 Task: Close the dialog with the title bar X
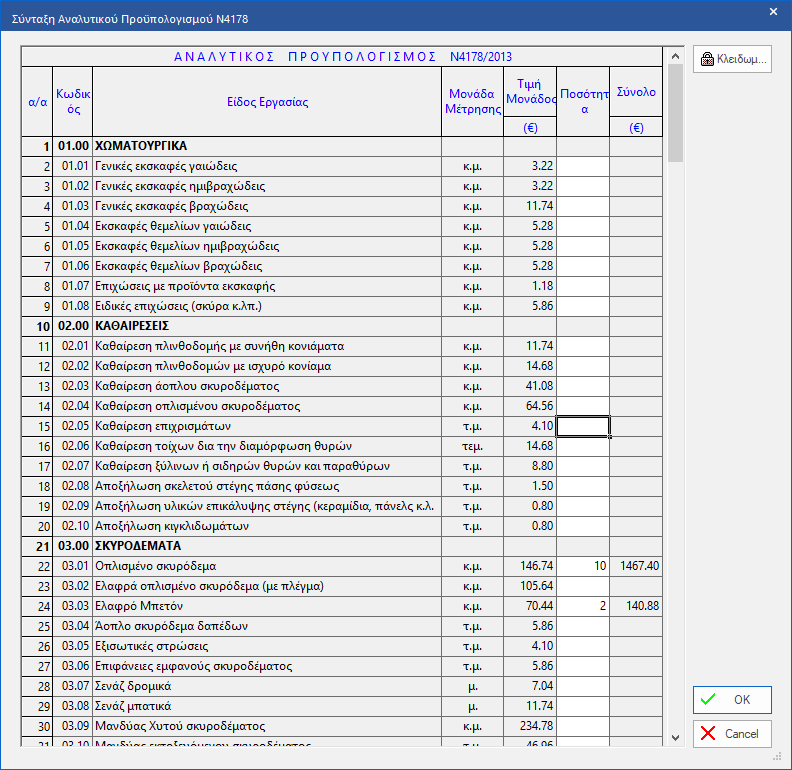[773, 11]
